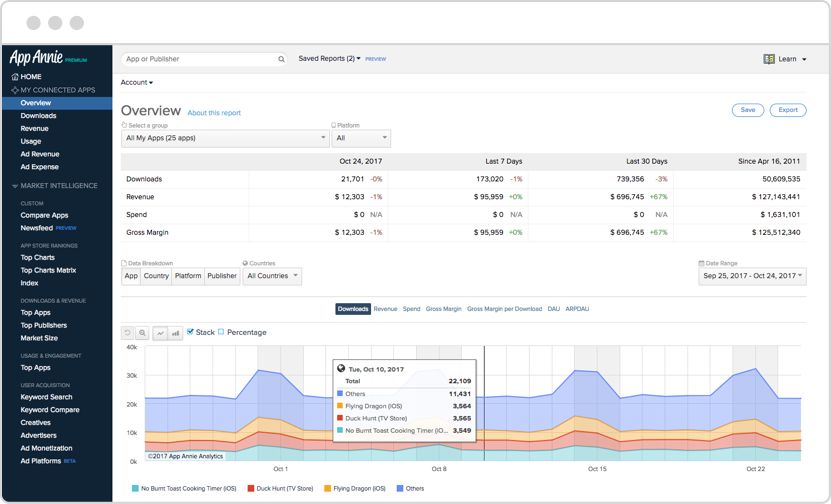Click the Export button
Image resolution: width=831 pixels, height=504 pixels.
(x=788, y=110)
